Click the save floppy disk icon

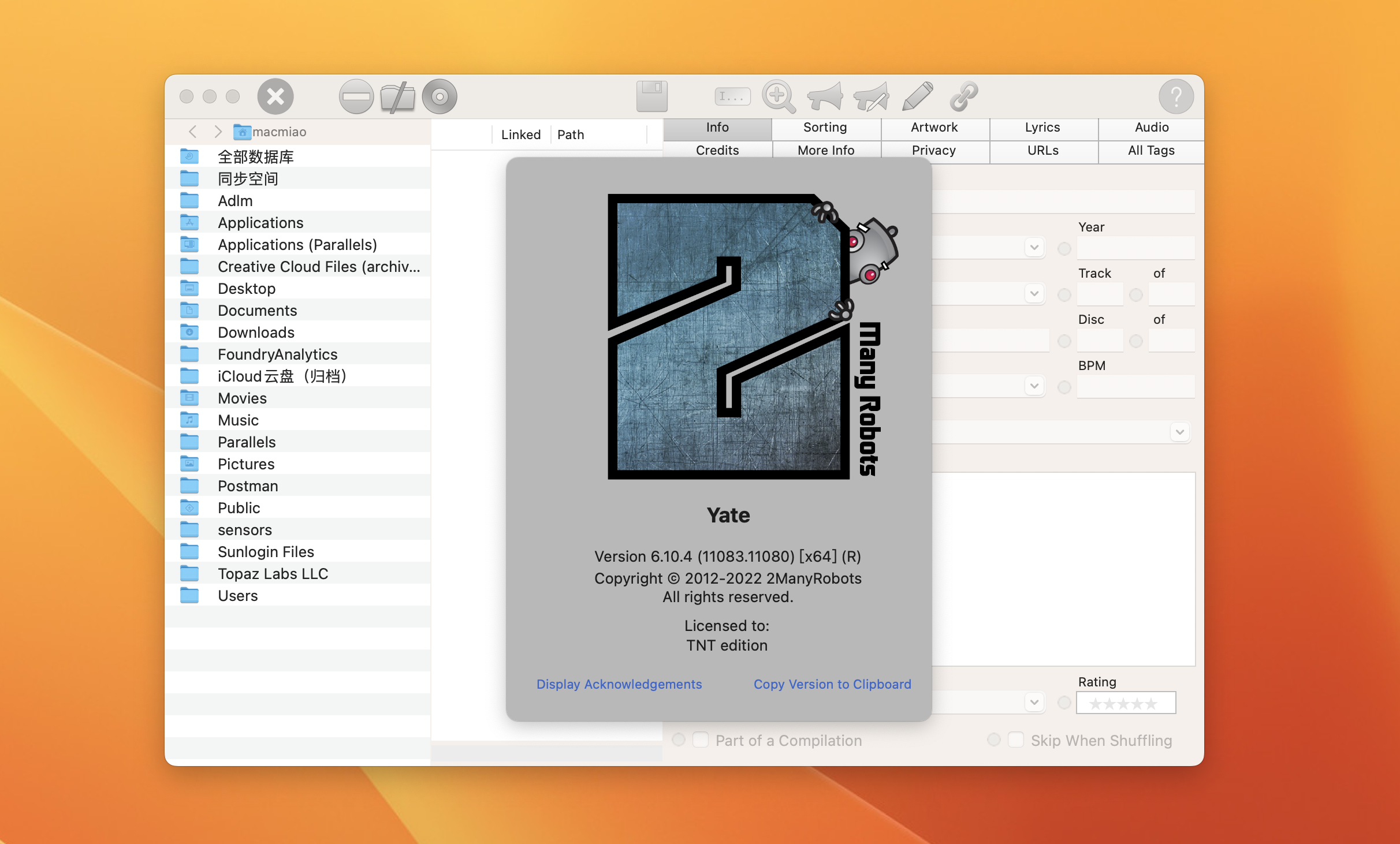pyautogui.click(x=652, y=96)
